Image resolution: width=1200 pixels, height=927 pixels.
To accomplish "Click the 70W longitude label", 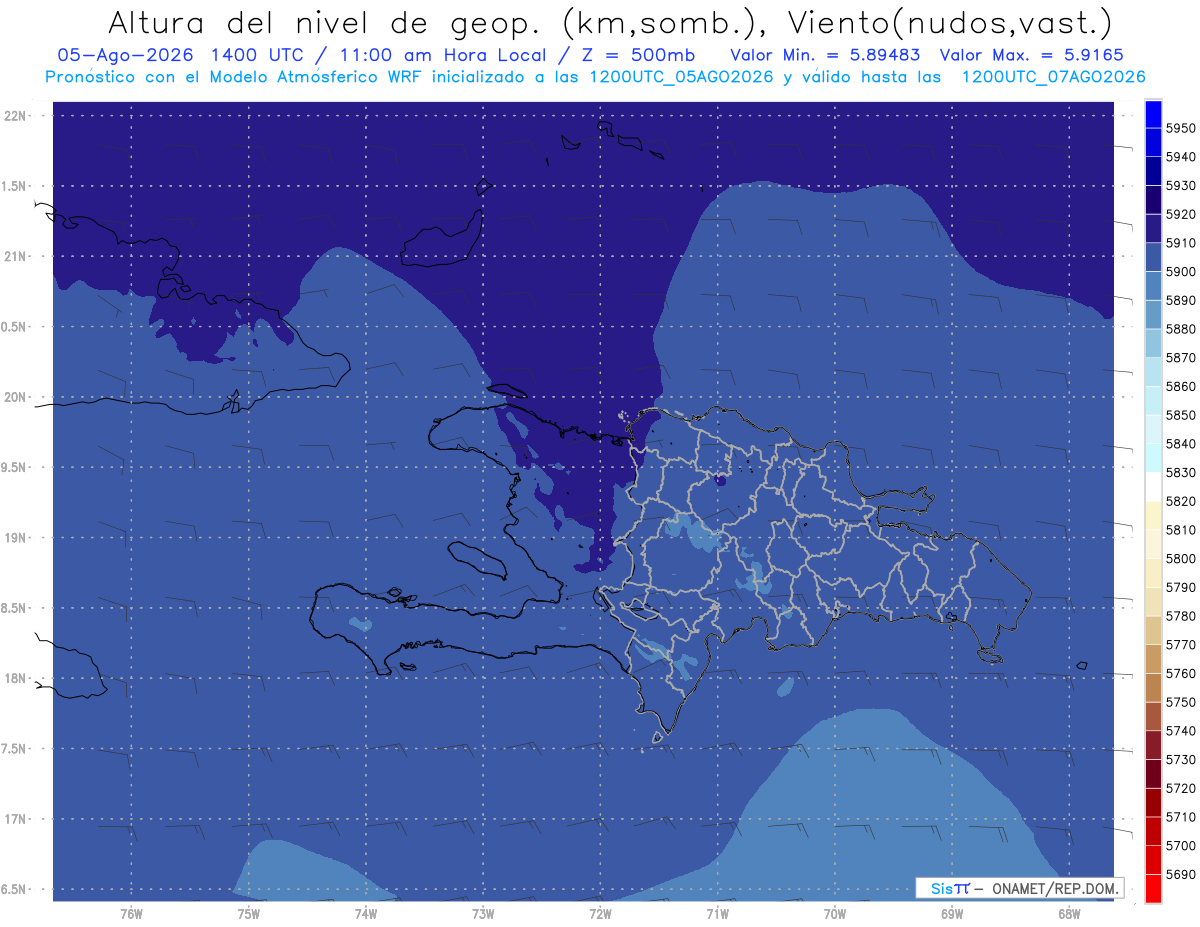I will coord(835,913).
